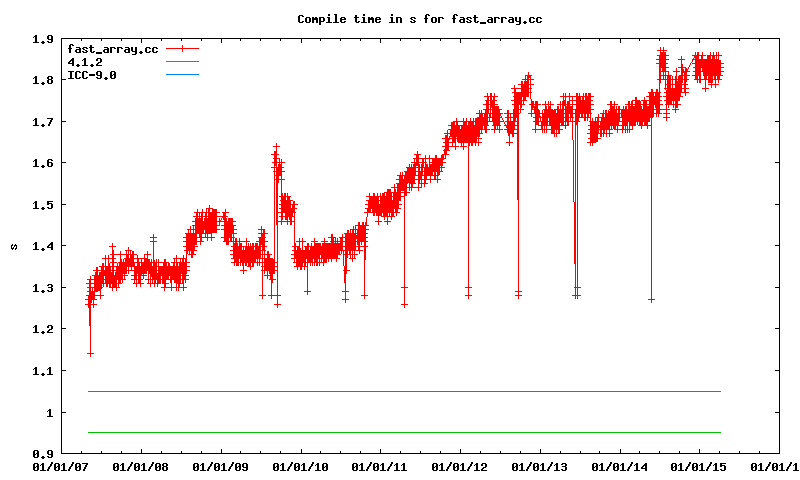
Task: Click the lowest red data point near 1.14
Action: (90, 354)
